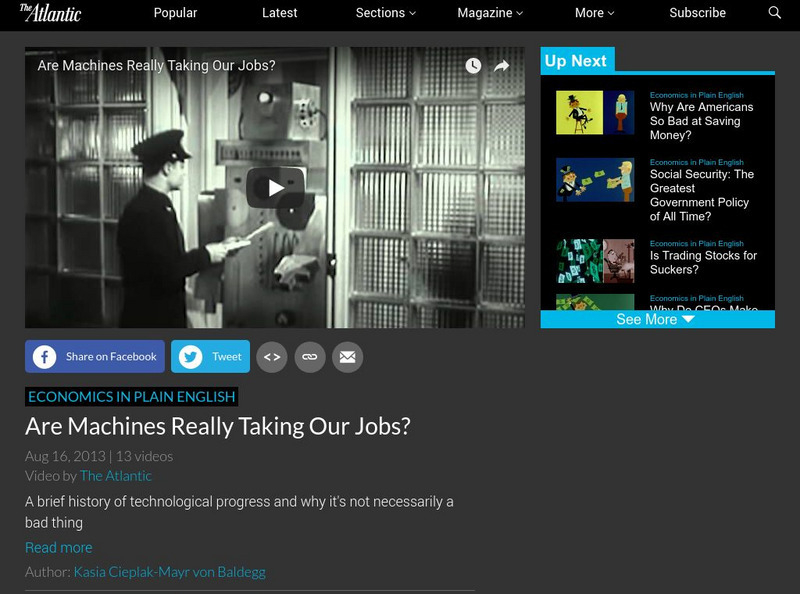Open 'Is Trading Stocks for Suckers?' video

tap(703, 262)
